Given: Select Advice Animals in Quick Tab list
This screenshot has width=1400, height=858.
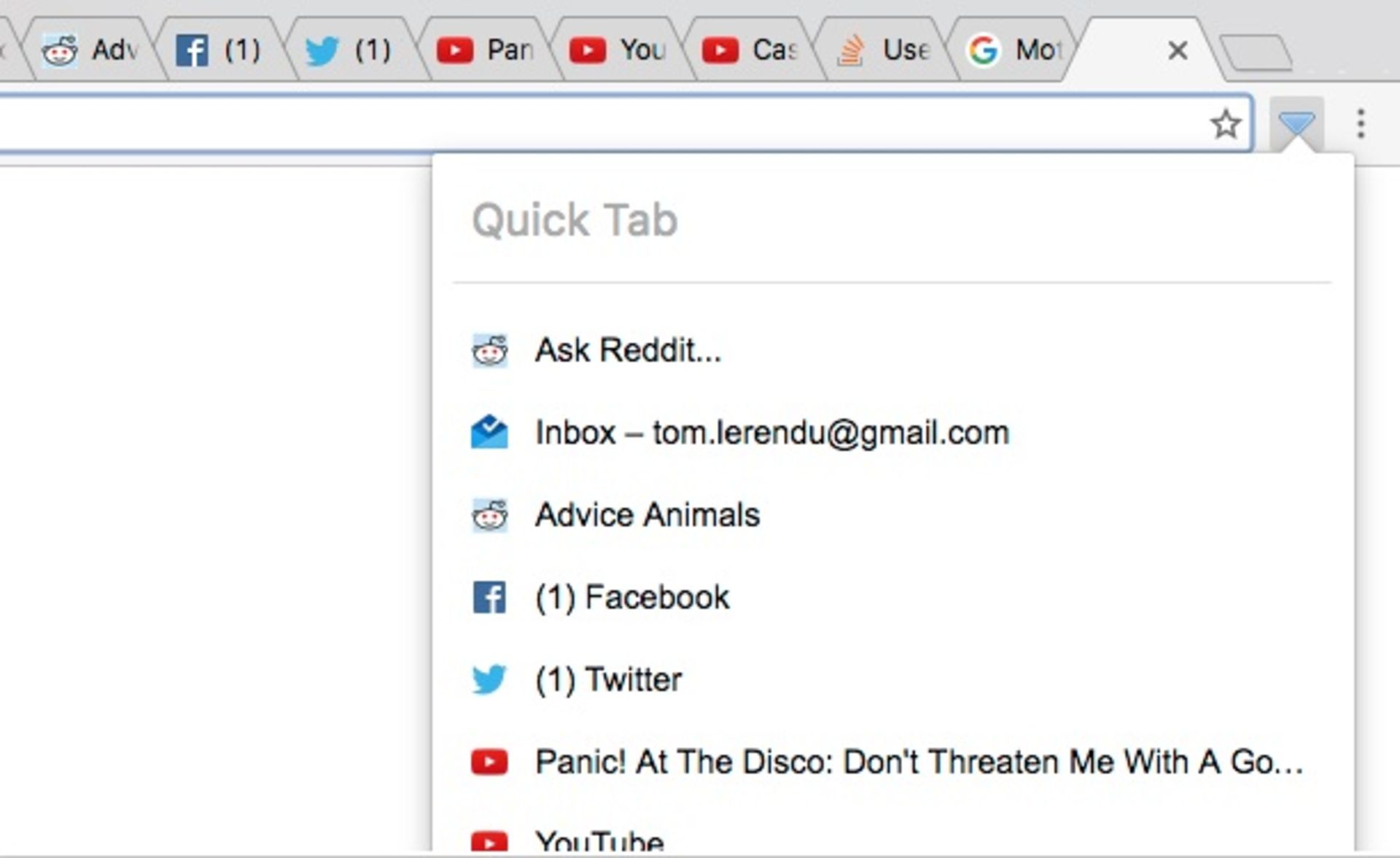Looking at the screenshot, I should (x=892, y=515).
